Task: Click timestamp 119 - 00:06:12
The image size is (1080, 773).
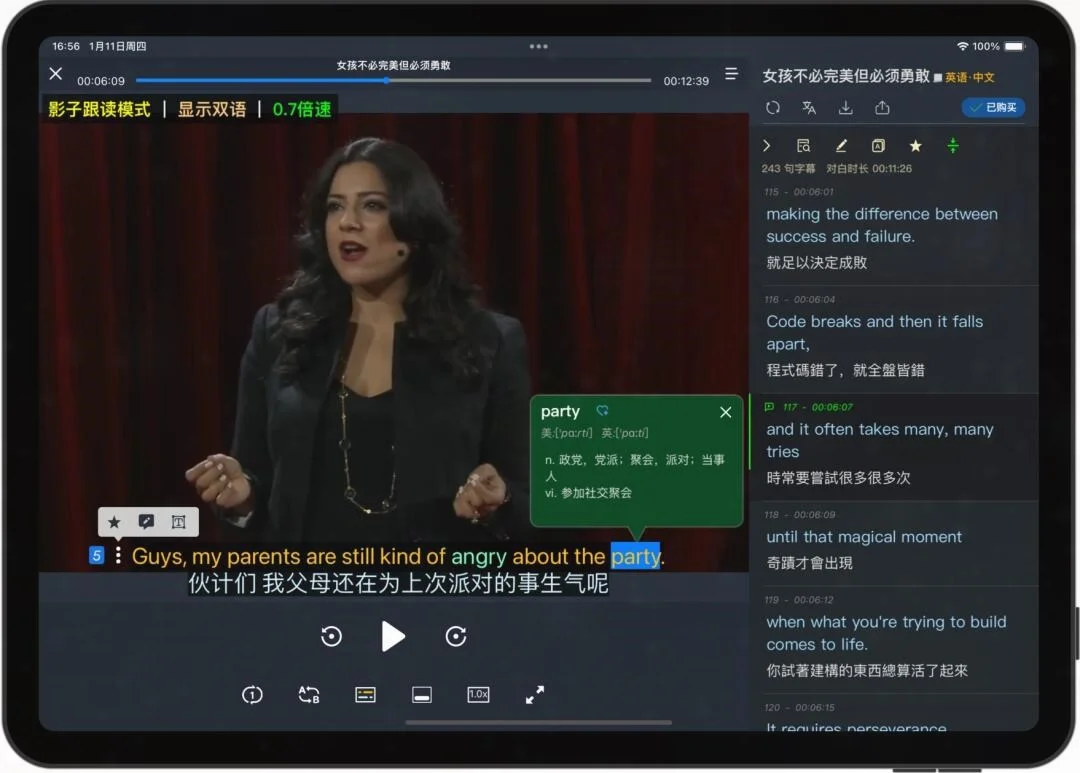Action: click(798, 599)
